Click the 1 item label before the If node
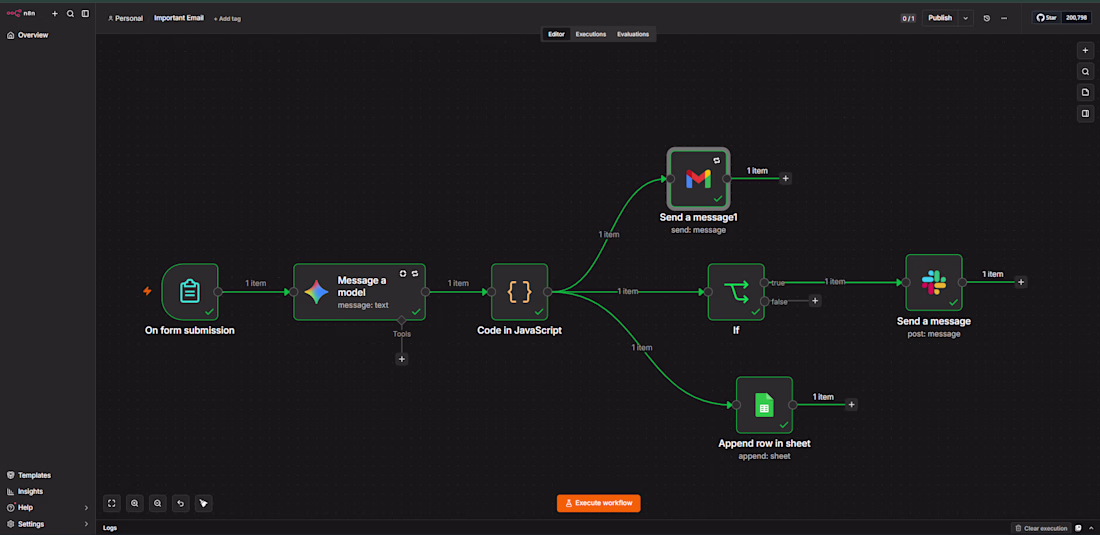Screen dimensions: 1100x535 628,291
